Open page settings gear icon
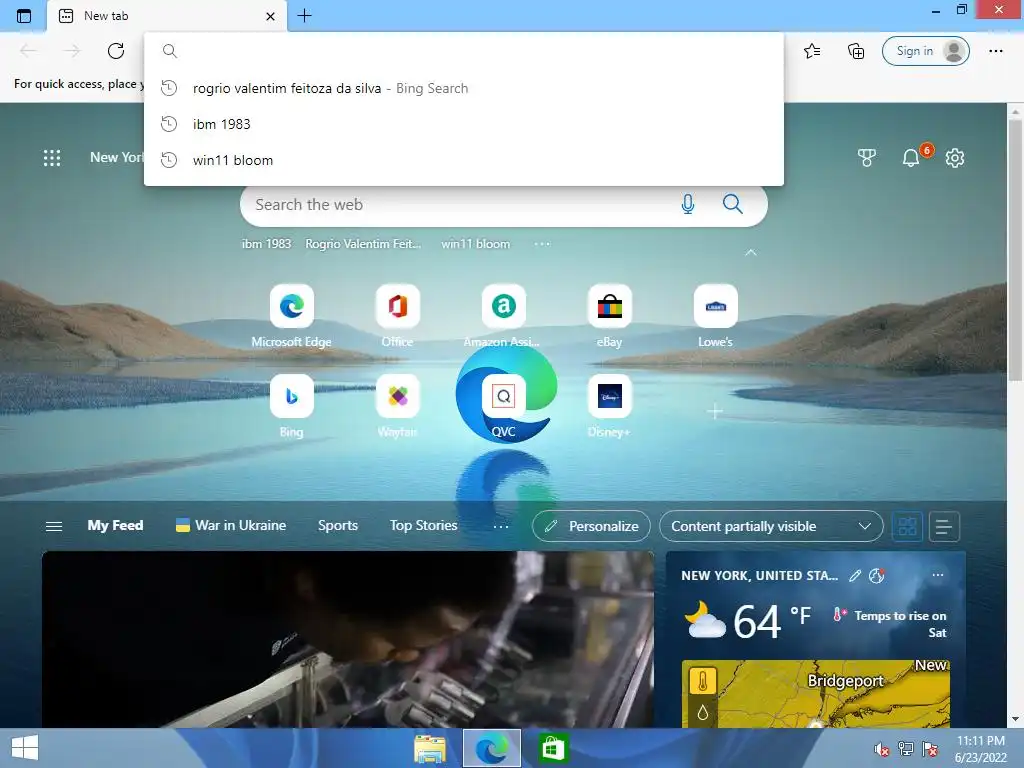1024x768 pixels. coord(955,157)
